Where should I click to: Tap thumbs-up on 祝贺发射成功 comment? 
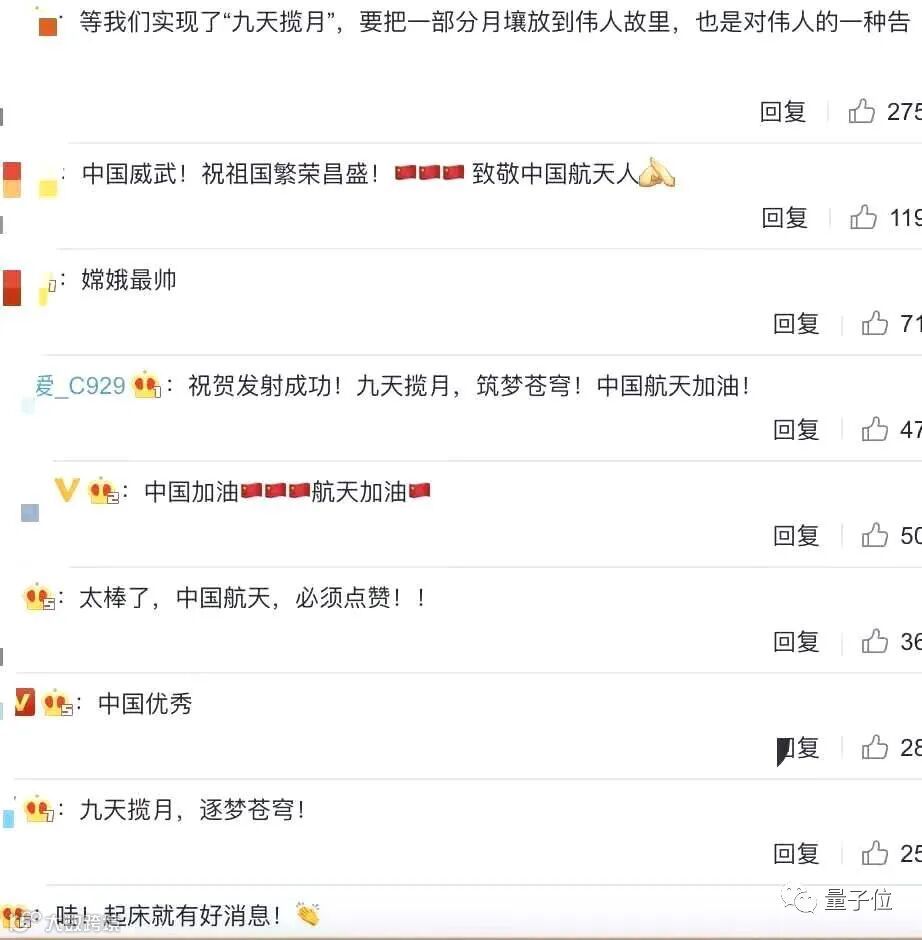tap(875, 429)
